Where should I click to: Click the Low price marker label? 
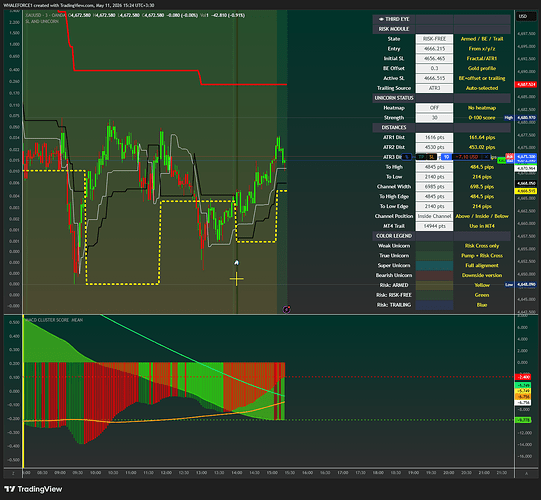point(509,285)
